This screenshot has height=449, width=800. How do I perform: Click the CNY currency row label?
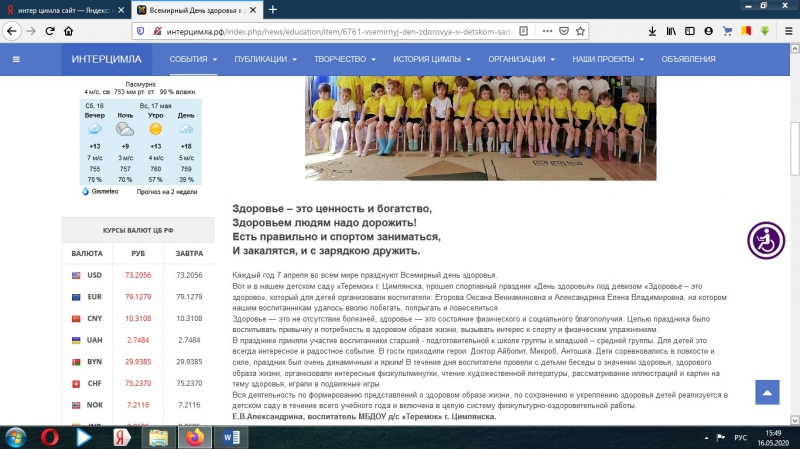click(94, 318)
